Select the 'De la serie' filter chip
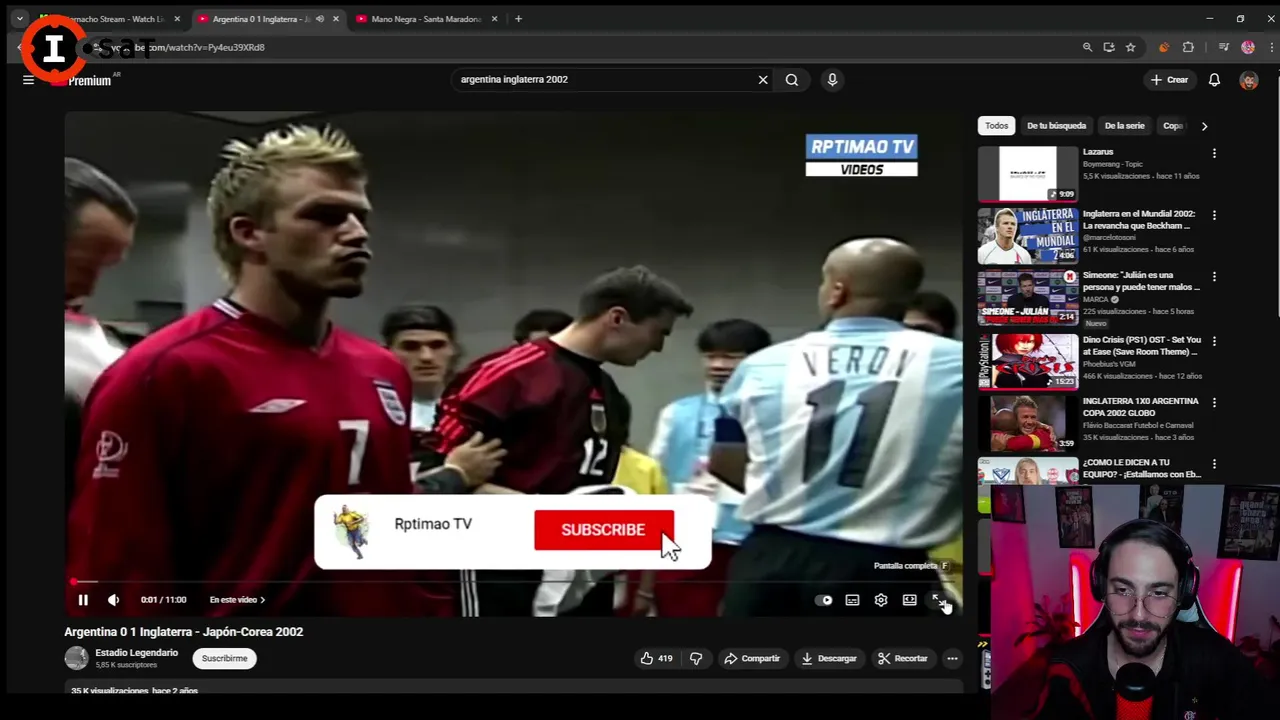 click(x=1124, y=126)
